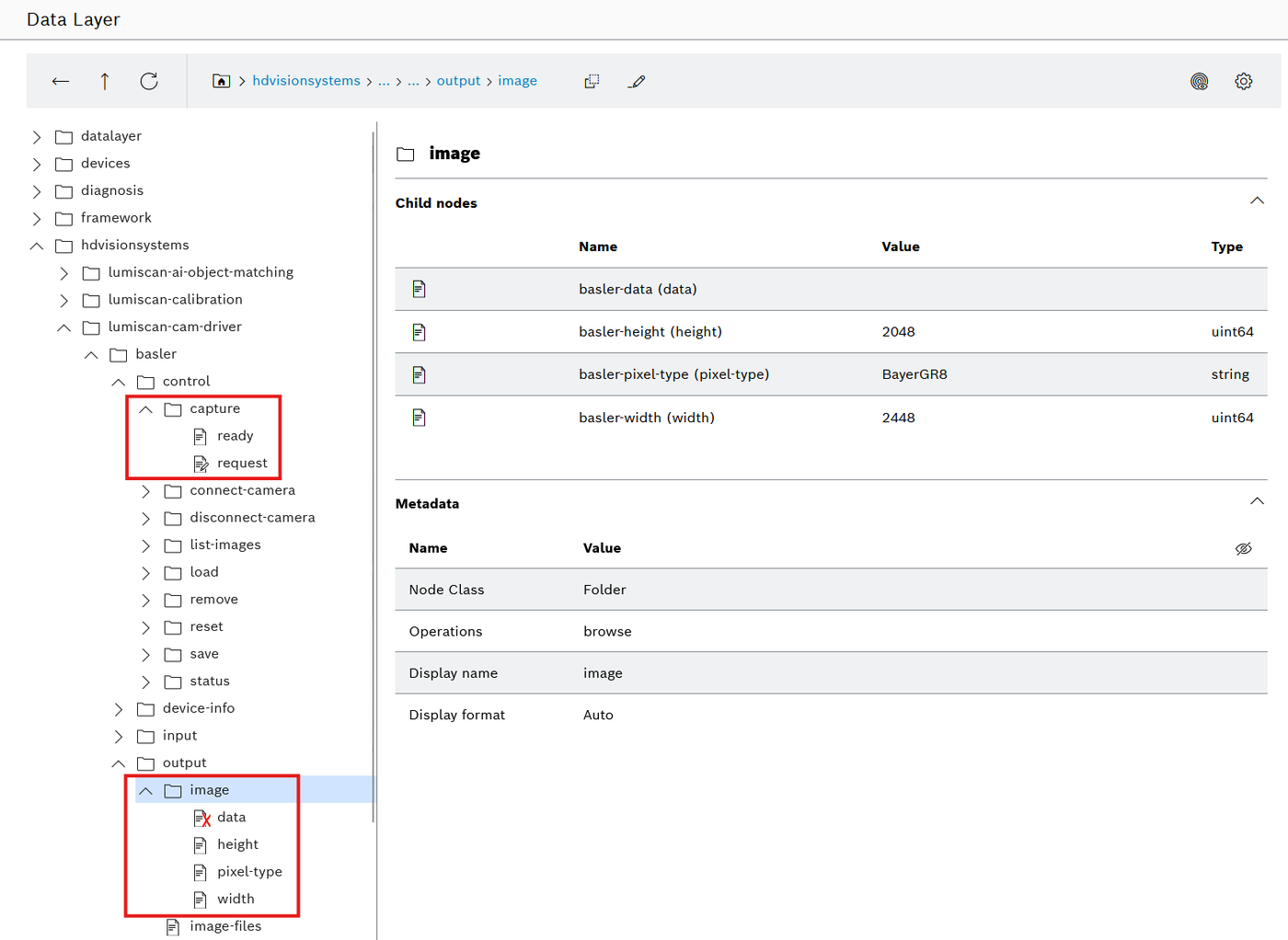Click the data node icon with red X
This screenshot has height=940, width=1288.
[201, 818]
